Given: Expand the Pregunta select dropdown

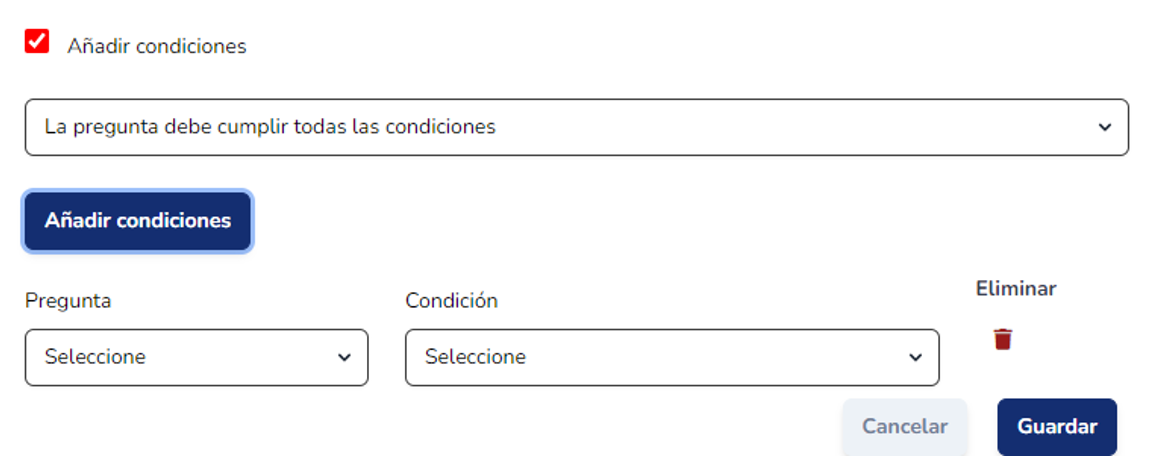Looking at the screenshot, I should [196, 357].
